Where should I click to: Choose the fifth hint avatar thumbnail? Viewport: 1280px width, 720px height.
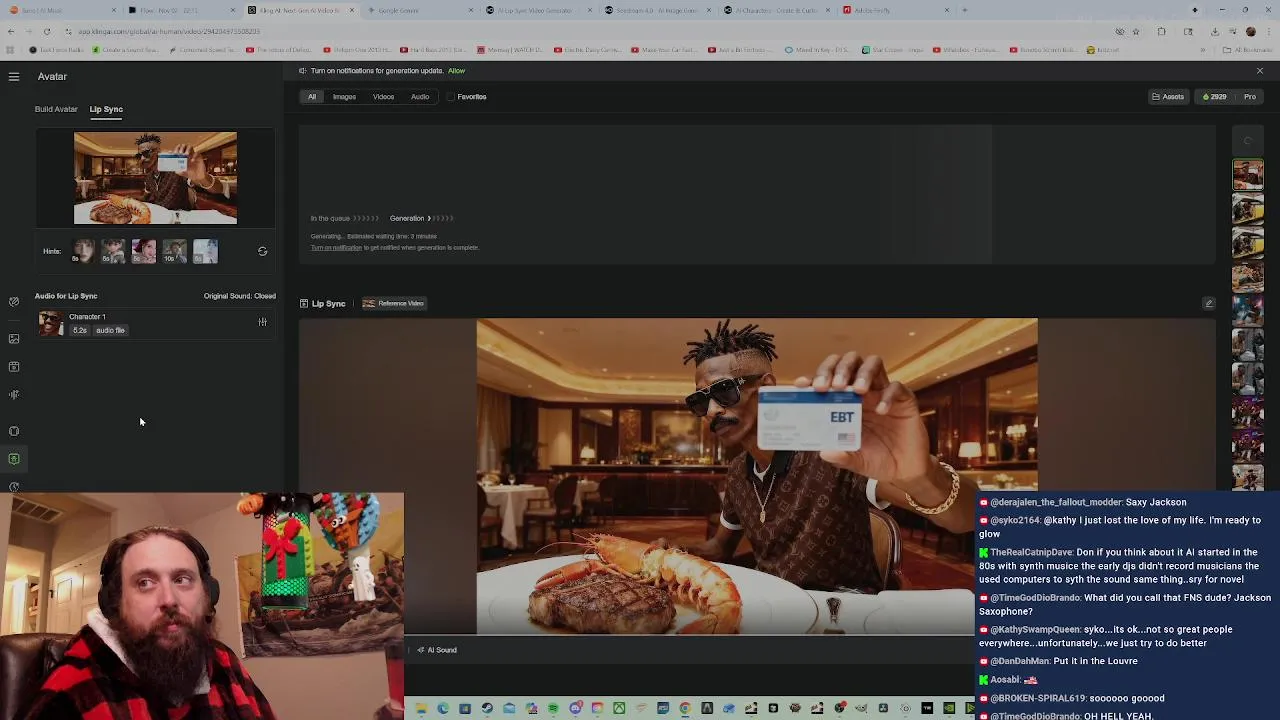205,251
